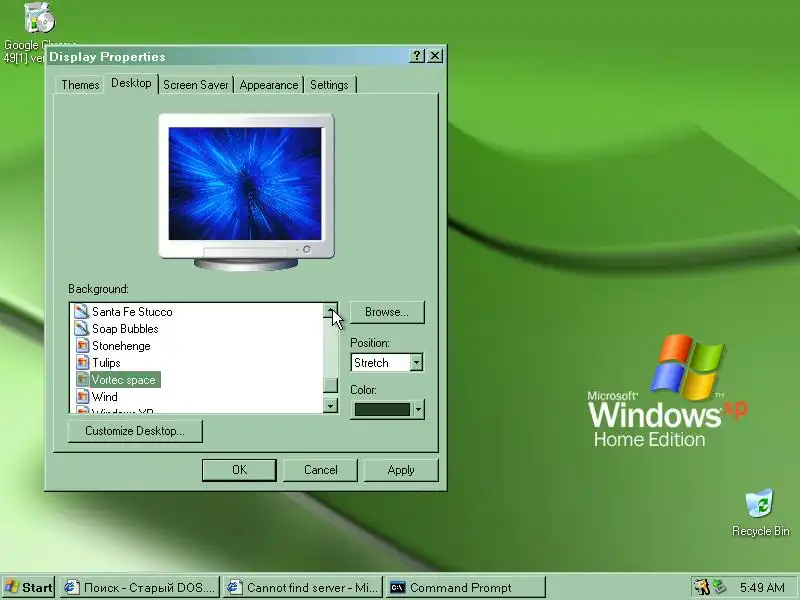The height and width of the screenshot is (600, 800).
Task: Open the Appearance tab
Action: tap(269, 85)
